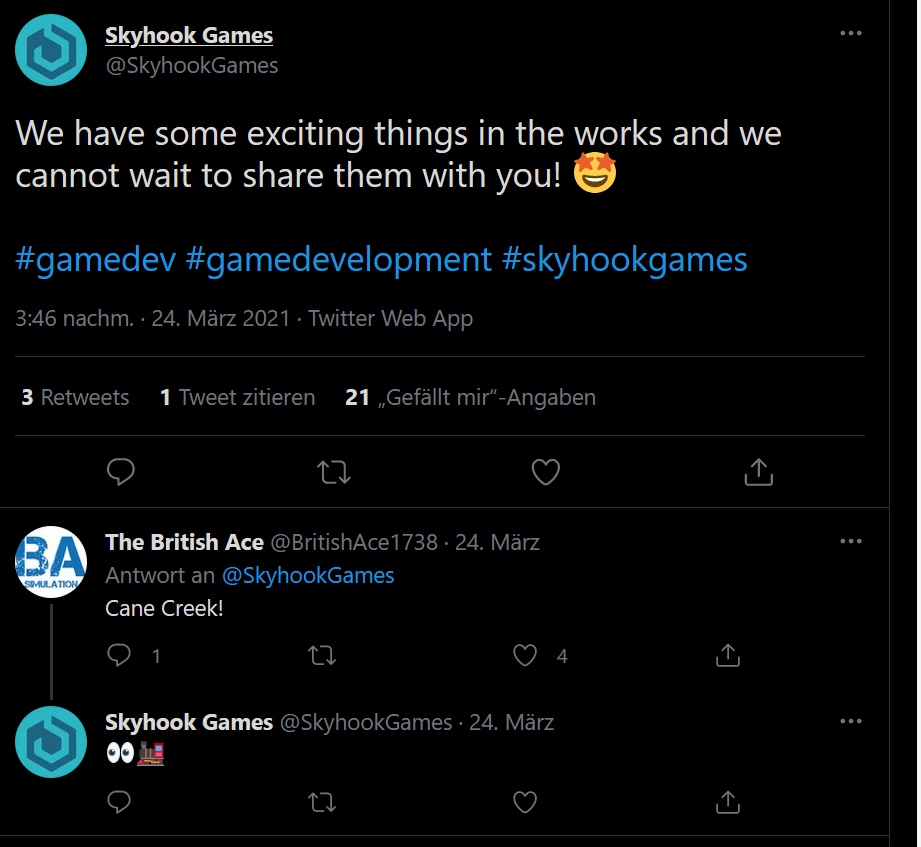
Task: Share the Skyhook Games emoji reply
Action: coord(728,801)
